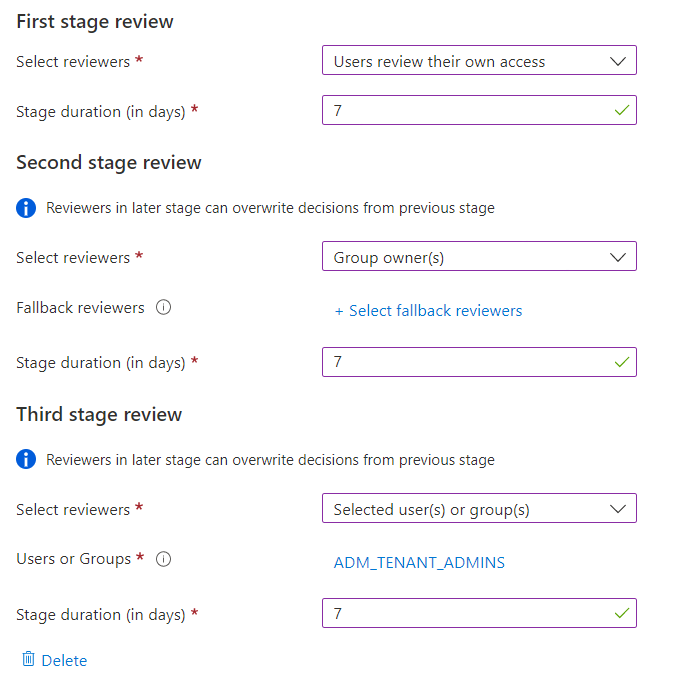682x683 pixels.
Task: Click chevron arrow of Group owner(s) box
Action: [x=619, y=257]
